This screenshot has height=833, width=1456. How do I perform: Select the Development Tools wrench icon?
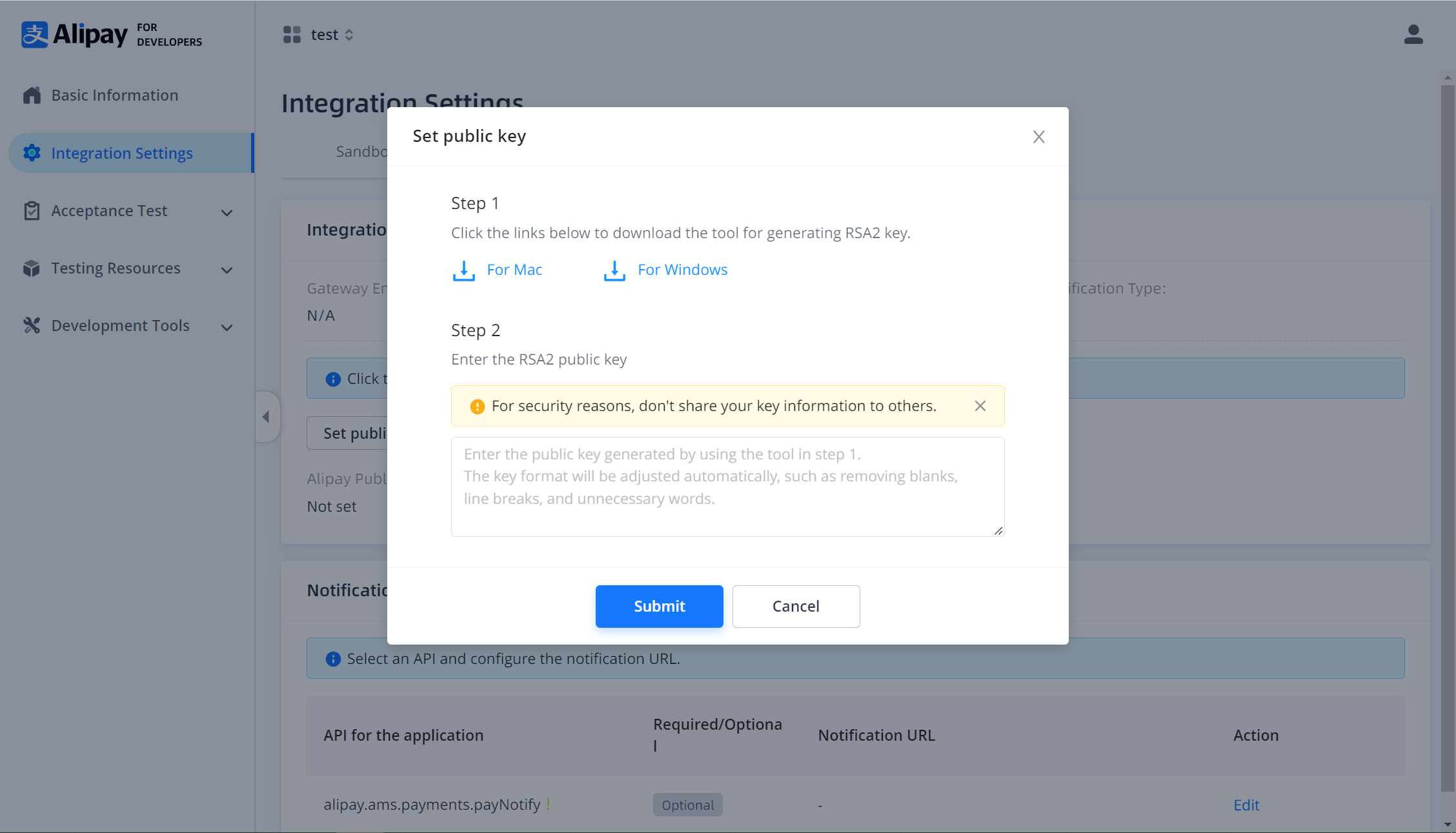pyautogui.click(x=31, y=325)
